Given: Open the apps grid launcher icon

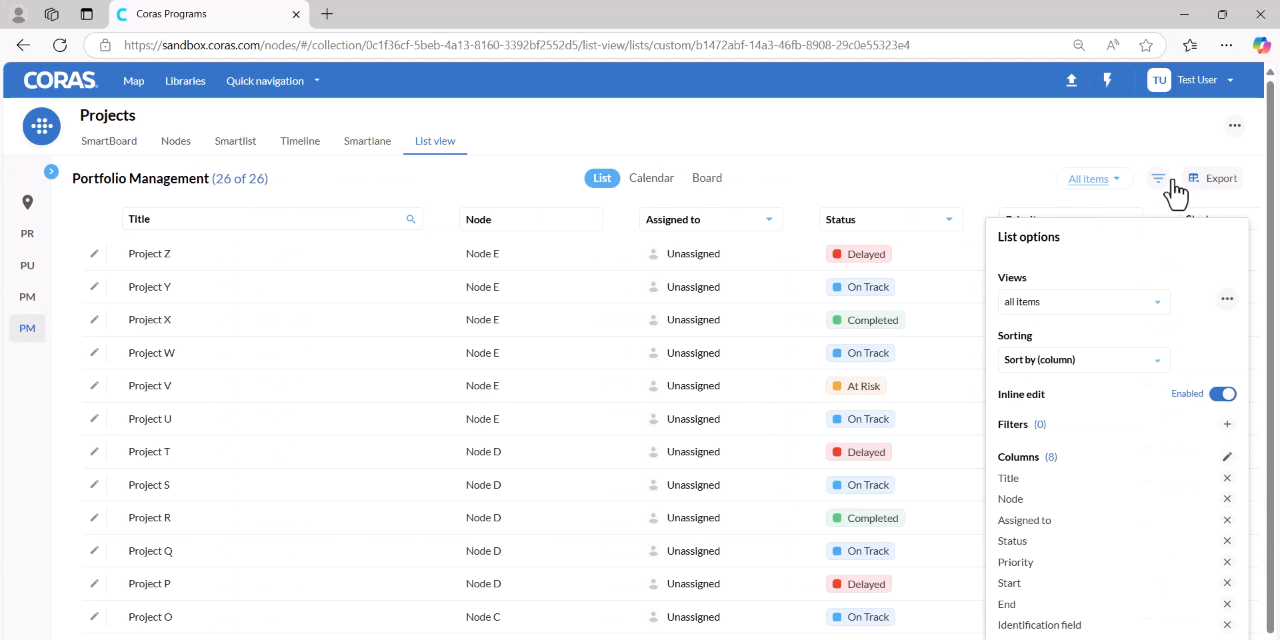Looking at the screenshot, I should click(x=41, y=126).
